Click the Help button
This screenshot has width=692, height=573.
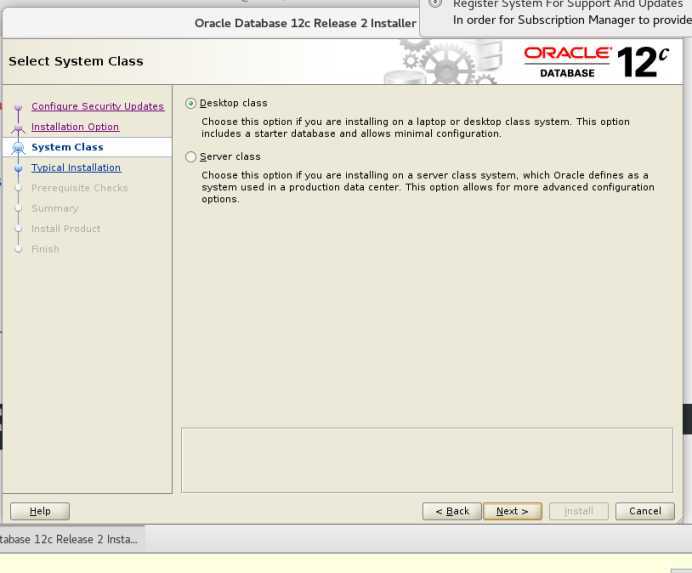pos(40,511)
